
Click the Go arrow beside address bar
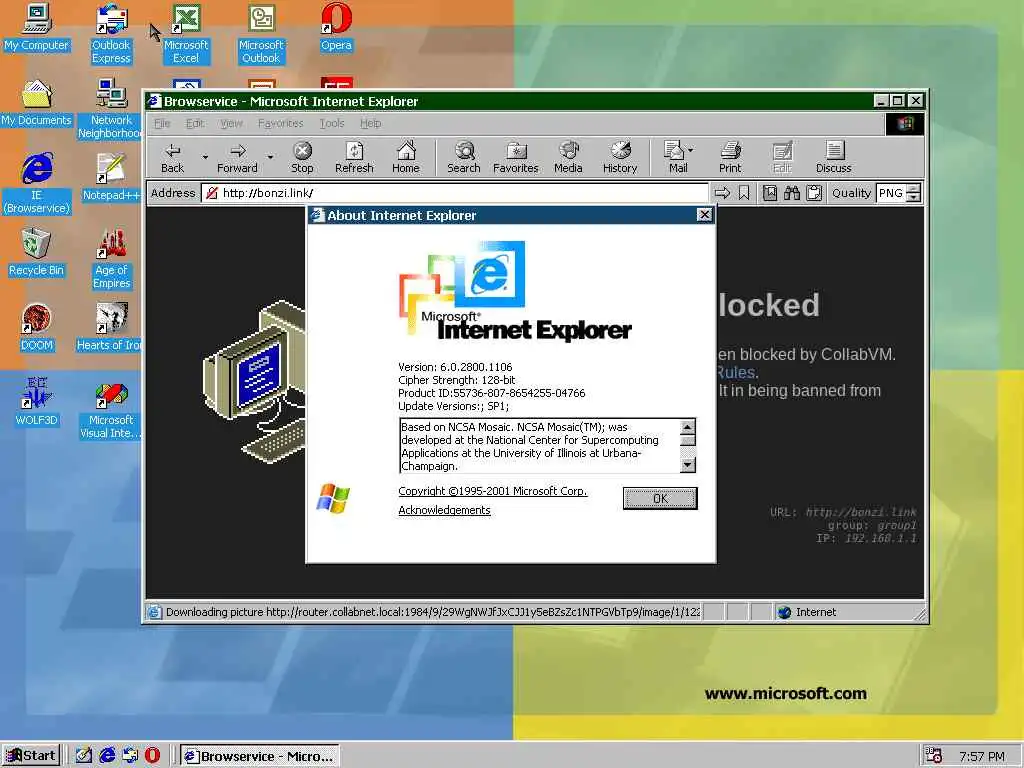click(x=722, y=193)
